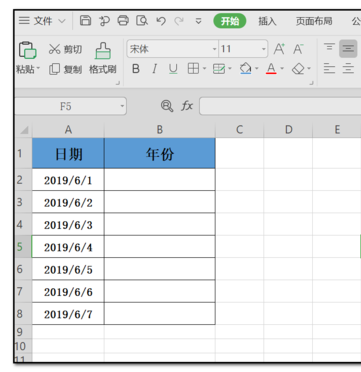Click the fx insert function icon
Viewport: 361px width, 372px height.
tap(187, 106)
